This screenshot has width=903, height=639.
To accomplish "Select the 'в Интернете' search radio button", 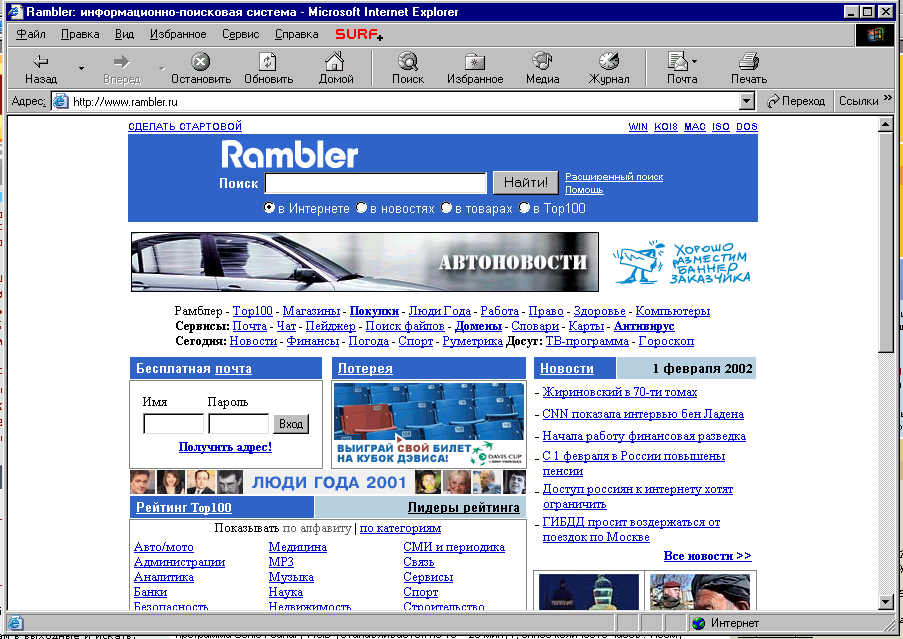I will click(x=269, y=207).
